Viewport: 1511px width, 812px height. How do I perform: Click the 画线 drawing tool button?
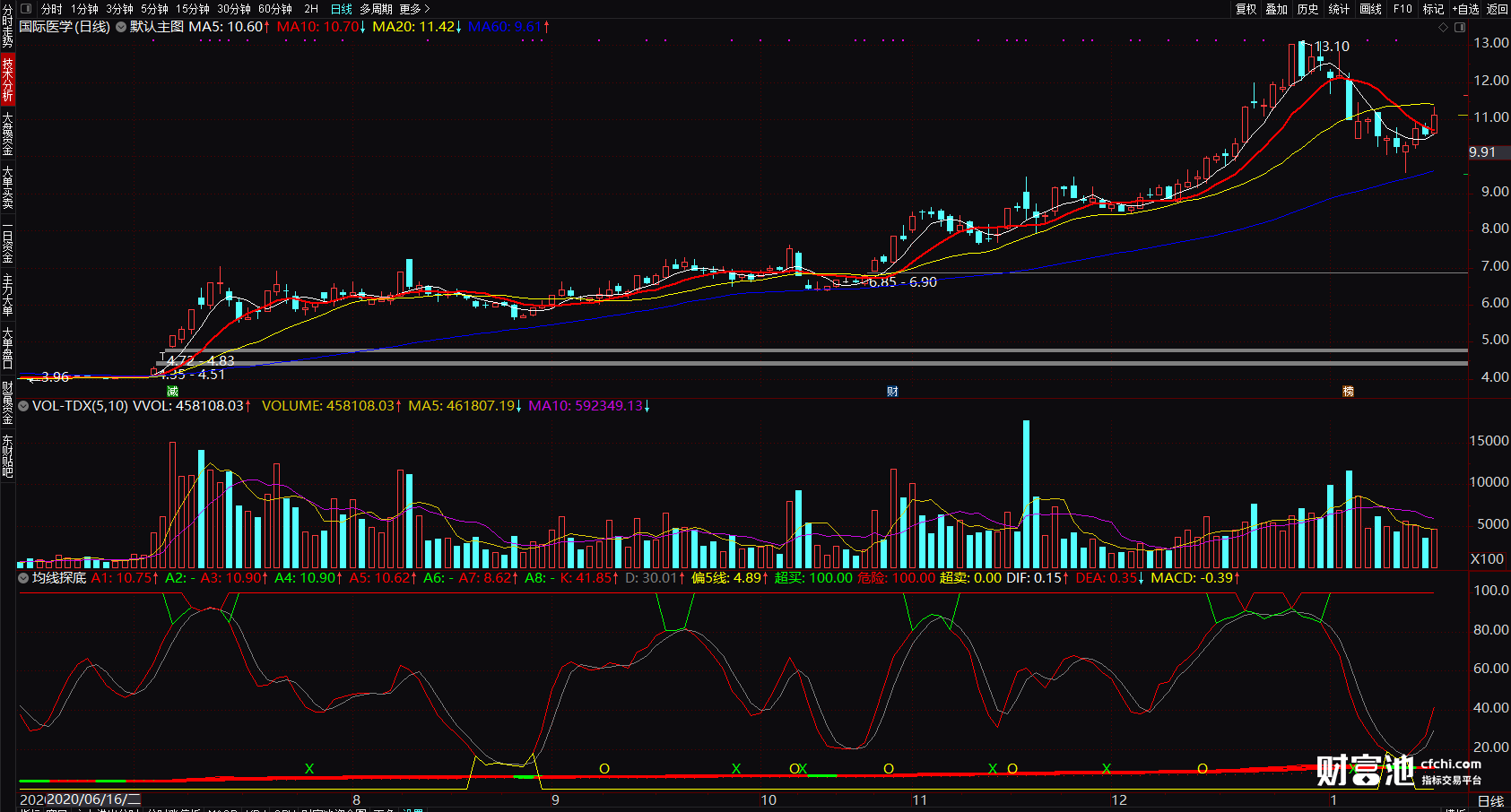1370,9
